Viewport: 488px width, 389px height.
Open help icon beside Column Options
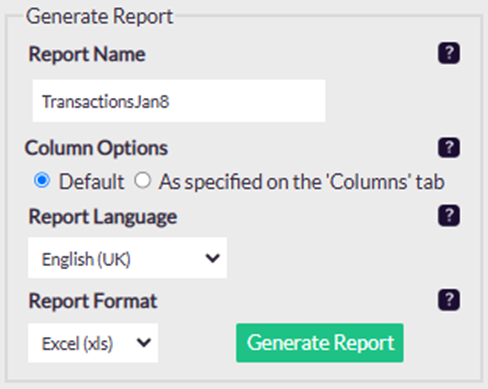tap(449, 147)
